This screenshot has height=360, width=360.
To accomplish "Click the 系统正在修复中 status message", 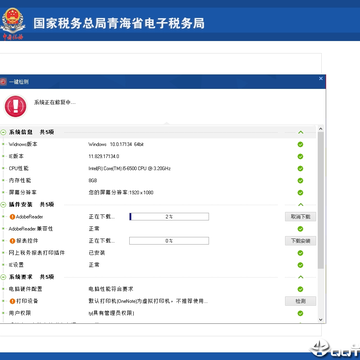I will point(55,102).
